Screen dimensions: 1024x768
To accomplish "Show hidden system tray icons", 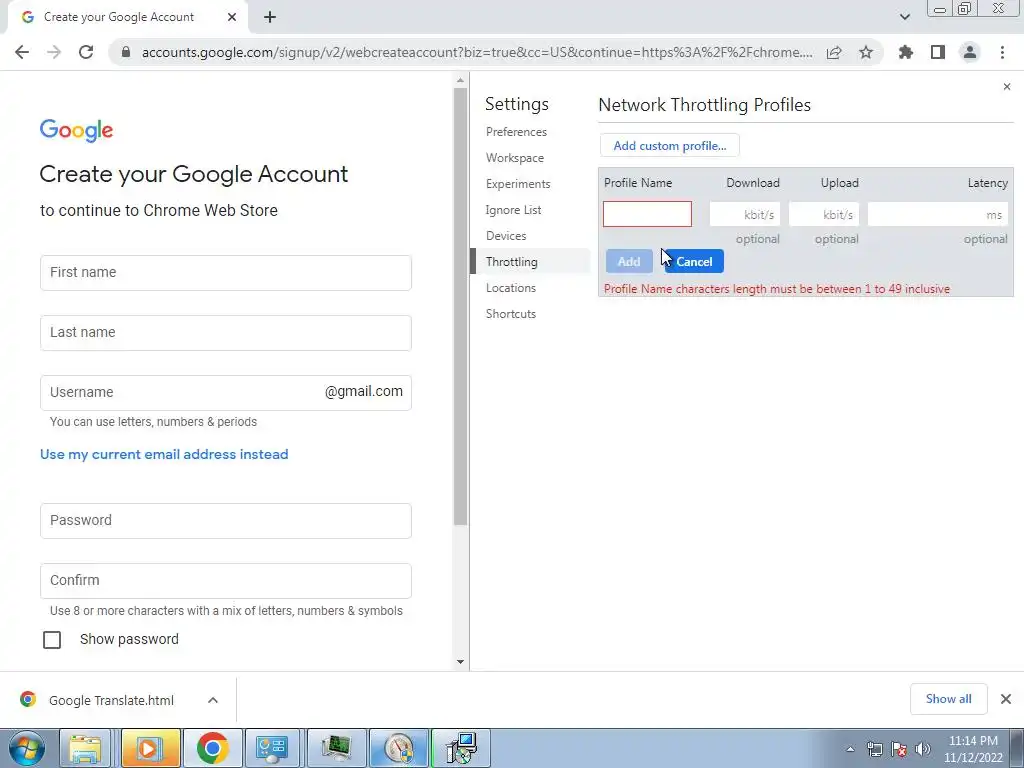I will [x=850, y=749].
